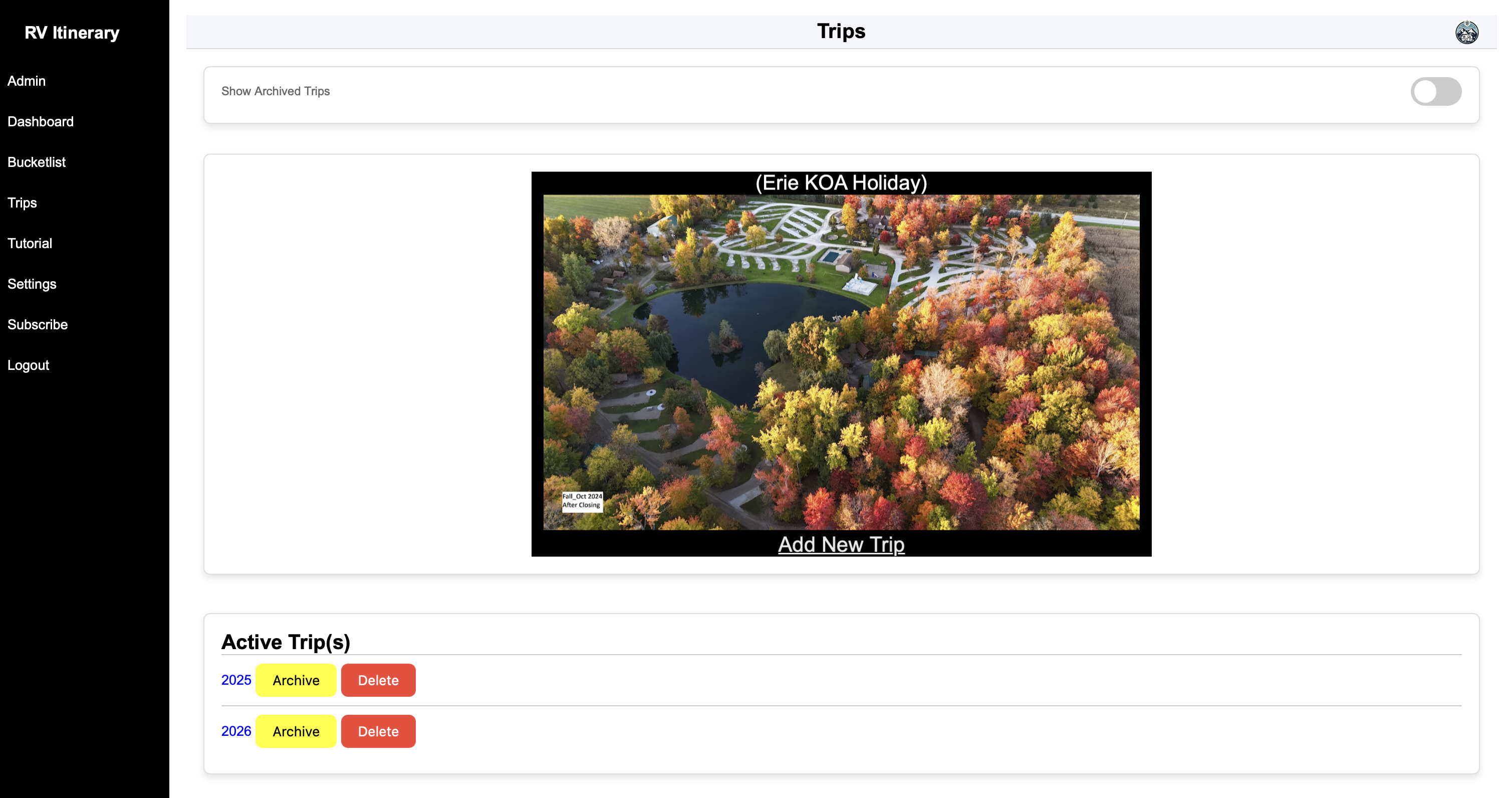The height and width of the screenshot is (798, 1512).
Task: Archive the 2025 trip
Action: [x=296, y=680]
